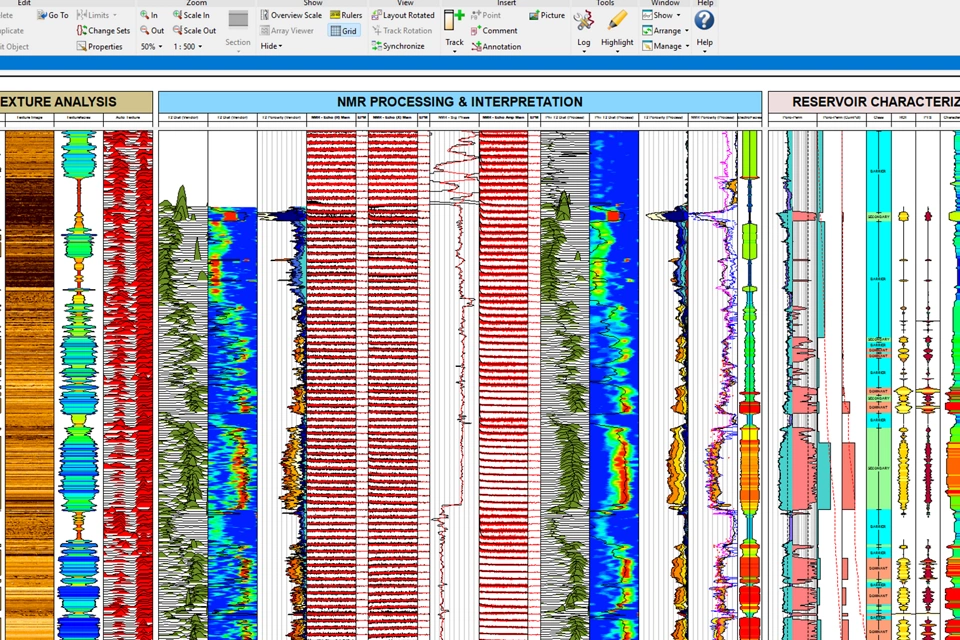
Task: Open the Limits dropdown
Action: (97, 15)
